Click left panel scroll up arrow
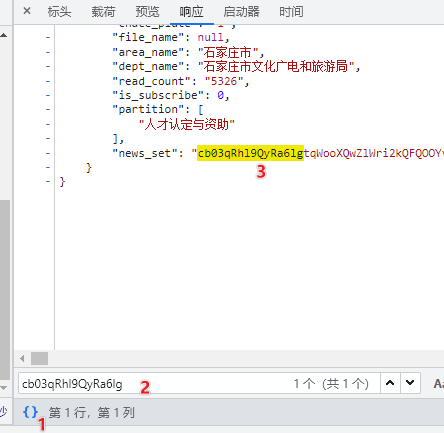 [x=4, y=35]
